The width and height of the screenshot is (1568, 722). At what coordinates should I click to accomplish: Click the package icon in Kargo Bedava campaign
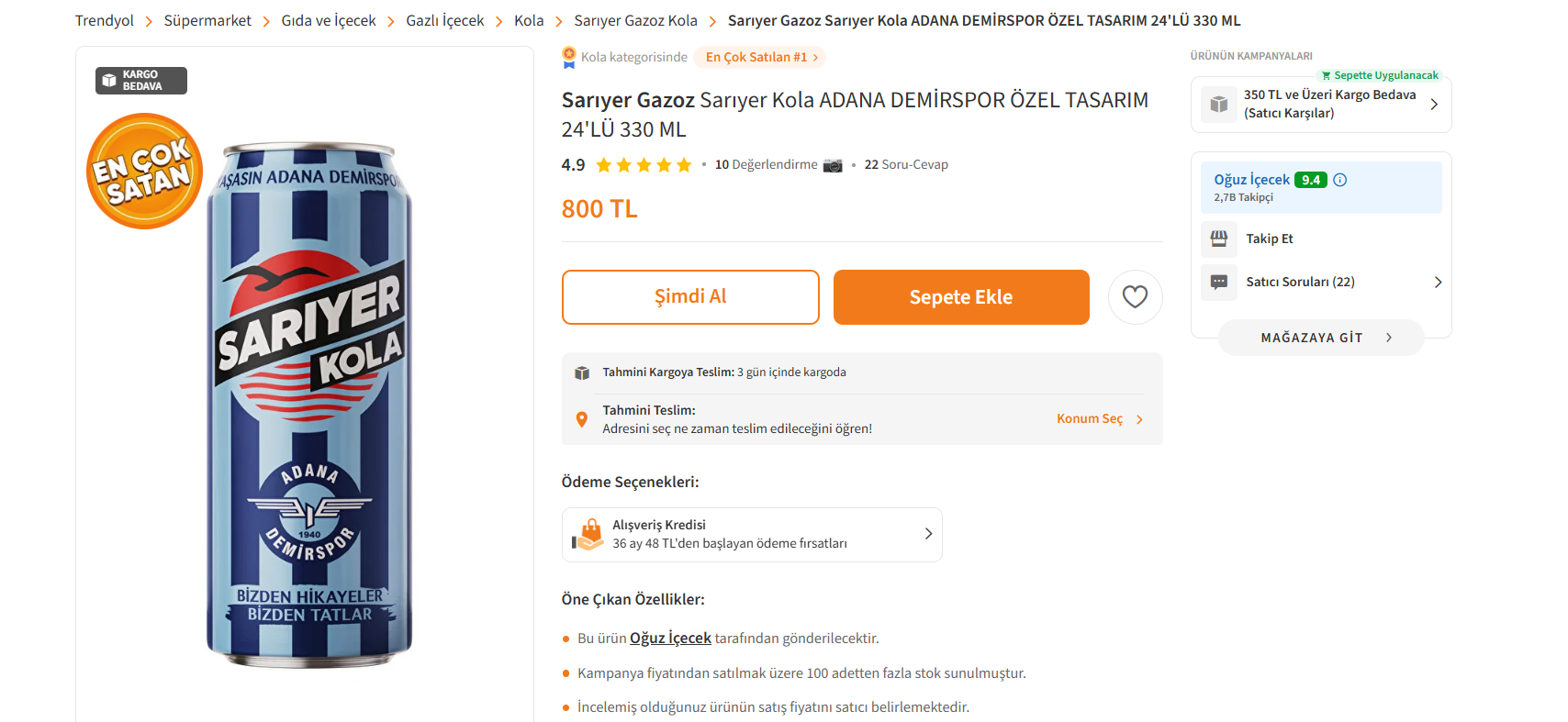pos(1218,104)
